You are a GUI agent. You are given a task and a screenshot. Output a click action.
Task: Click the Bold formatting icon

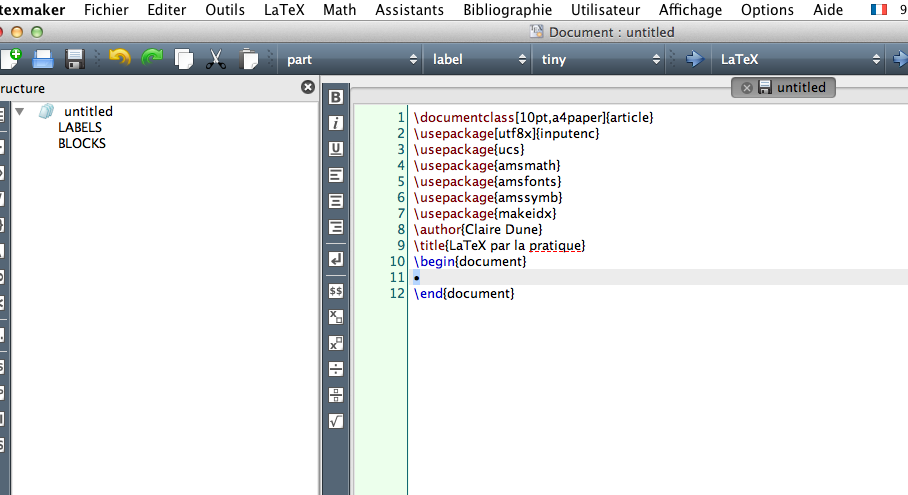(336, 98)
